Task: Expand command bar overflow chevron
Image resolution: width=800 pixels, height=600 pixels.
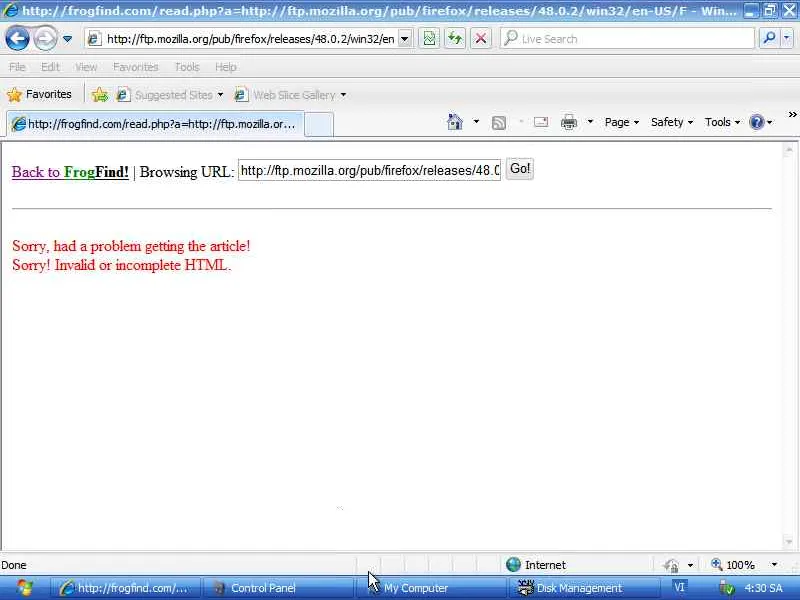Action: [x=792, y=115]
